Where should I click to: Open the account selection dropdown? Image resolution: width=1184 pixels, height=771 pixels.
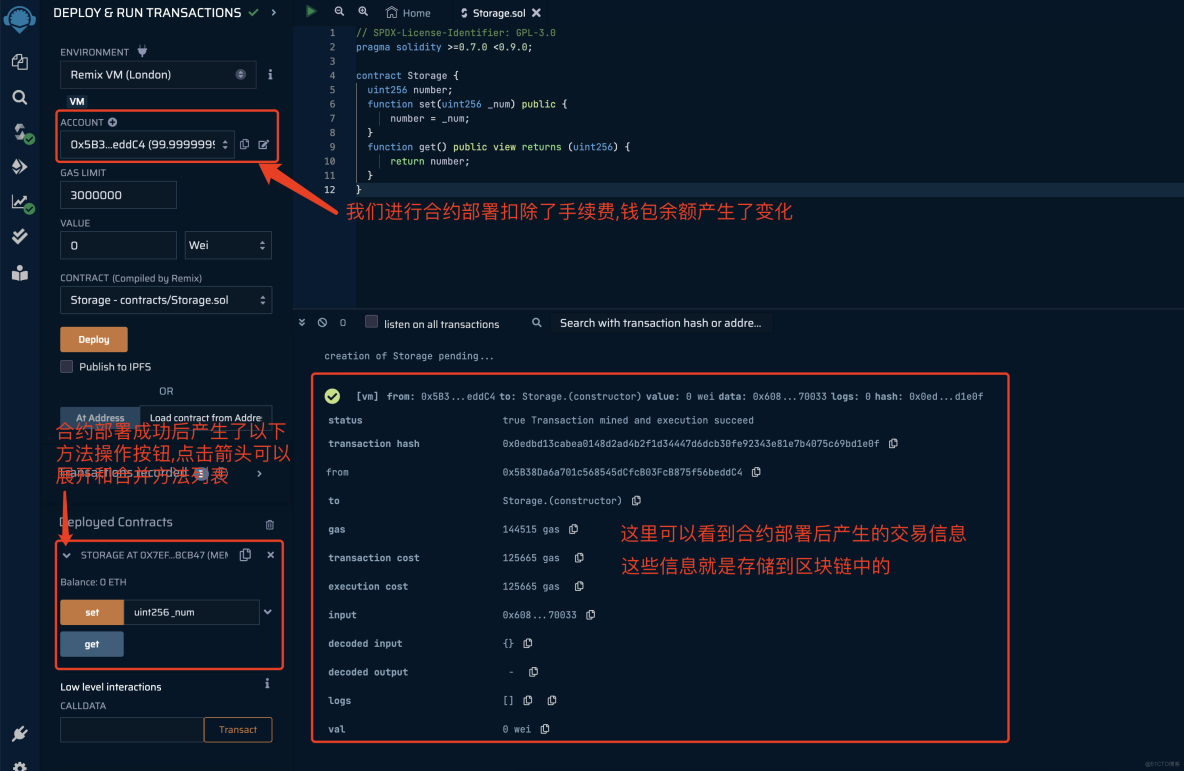point(147,144)
